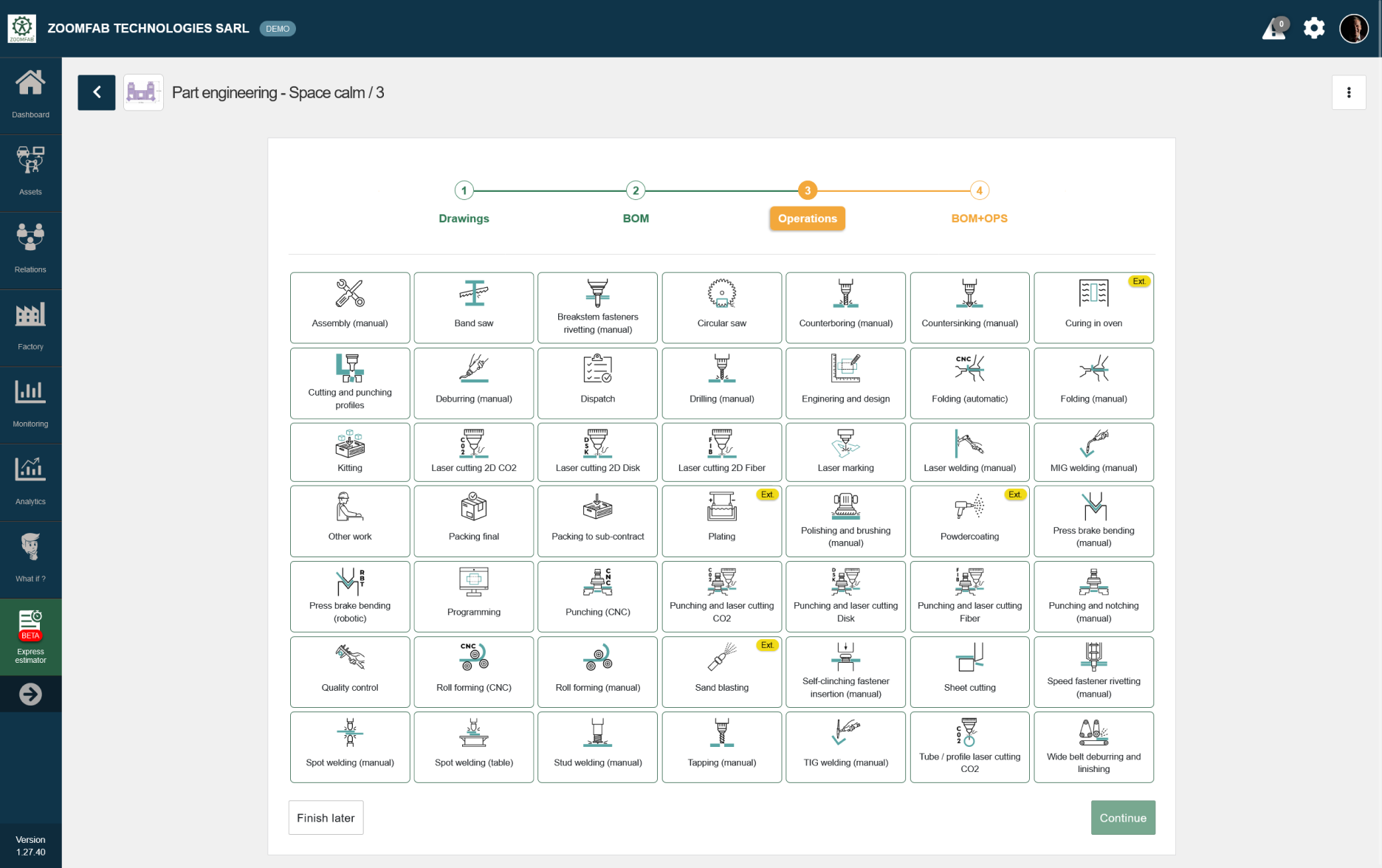
Task: Choose Laser cutting 2D CO2
Action: pyautogui.click(x=474, y=452)
